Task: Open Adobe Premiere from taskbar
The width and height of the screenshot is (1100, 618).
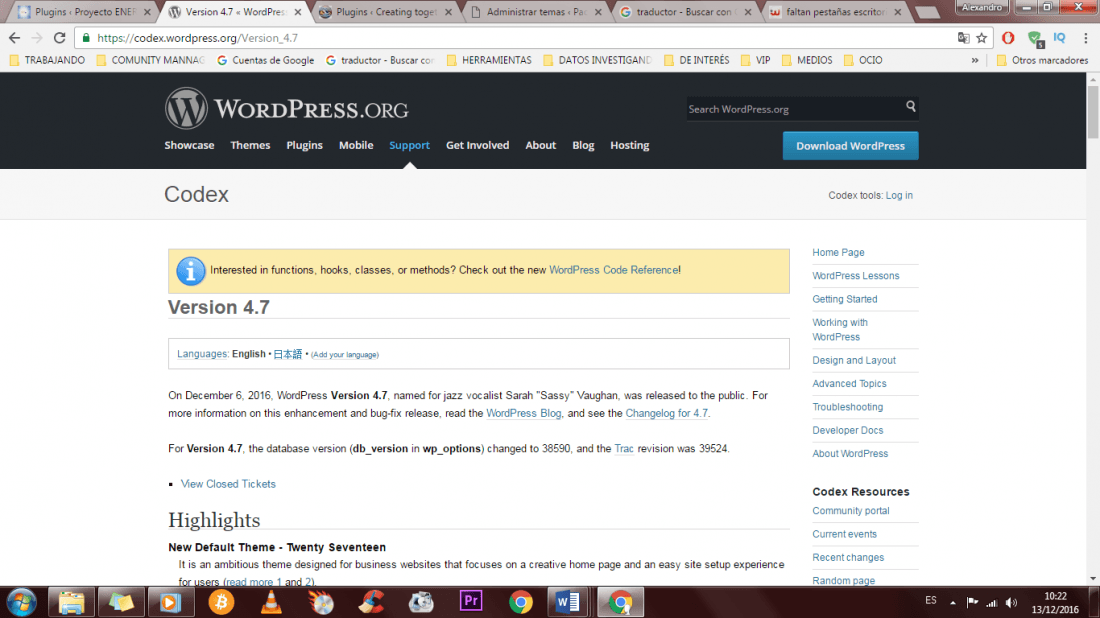Action: (471, 601)
